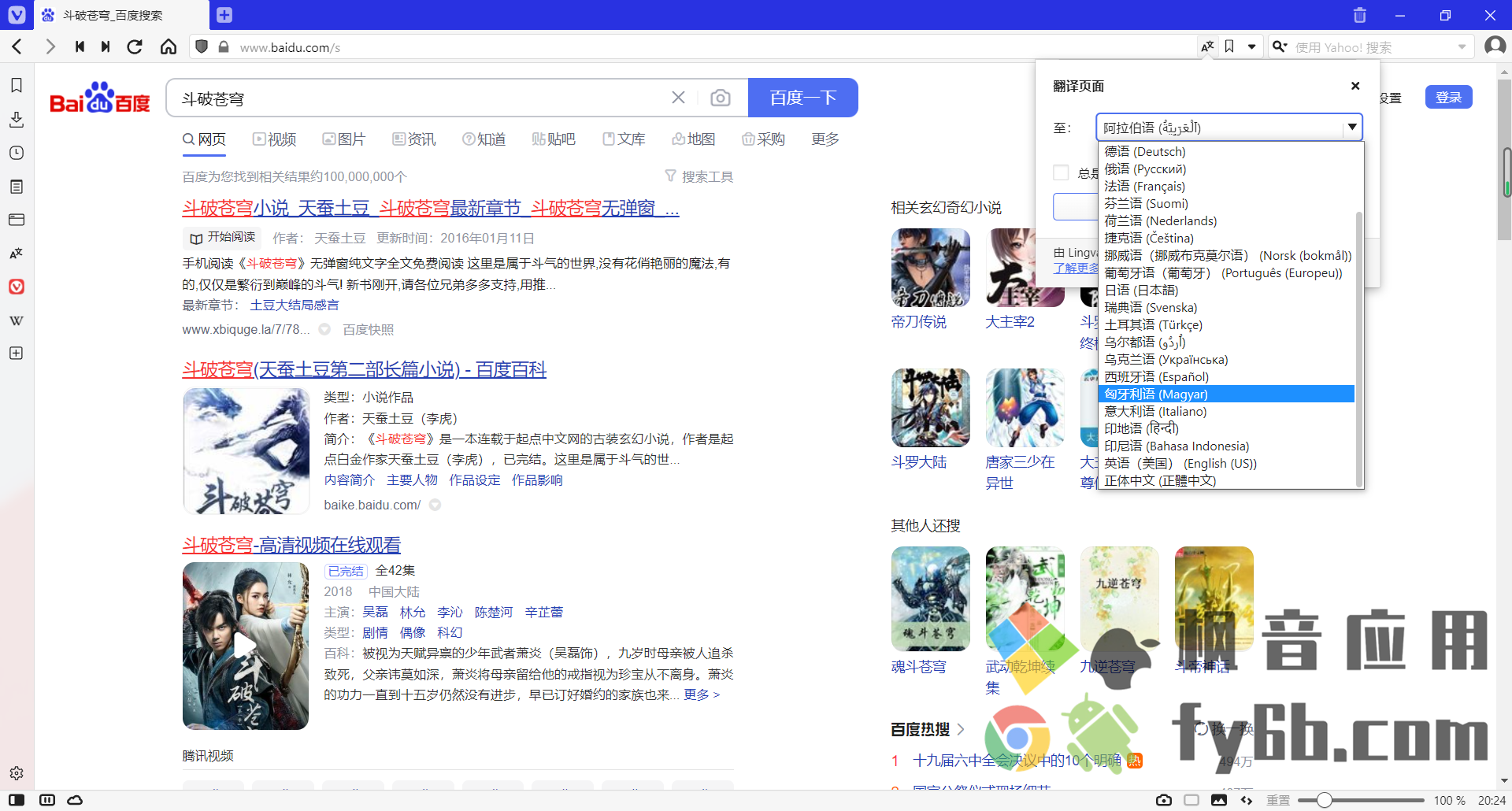Screen dimensions: 1512x811
Task: Open the 斗破苍穹 百度百科 result link
Action: click(364, 369)
